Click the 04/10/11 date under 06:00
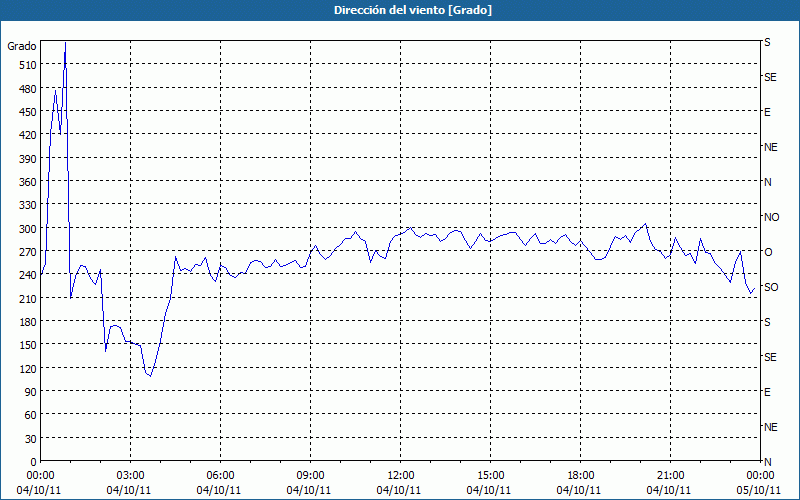 [219, 490]
